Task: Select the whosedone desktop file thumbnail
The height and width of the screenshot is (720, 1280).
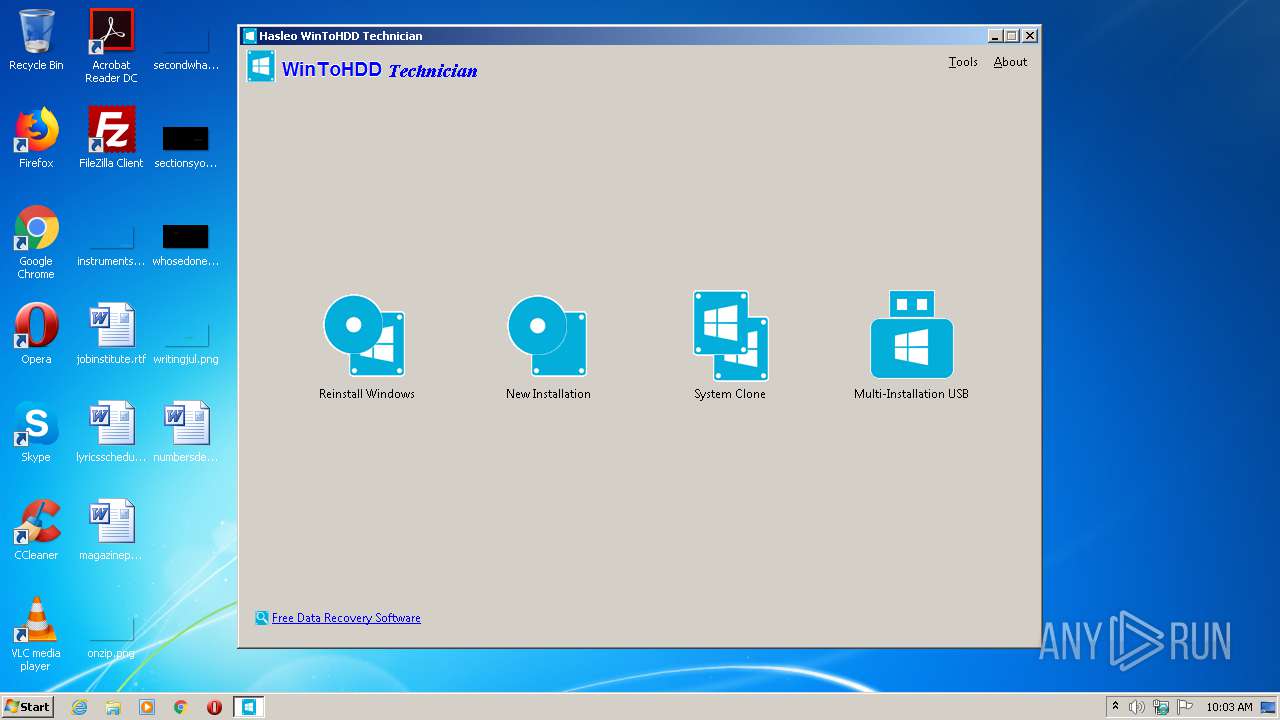Action: [186, 236]
